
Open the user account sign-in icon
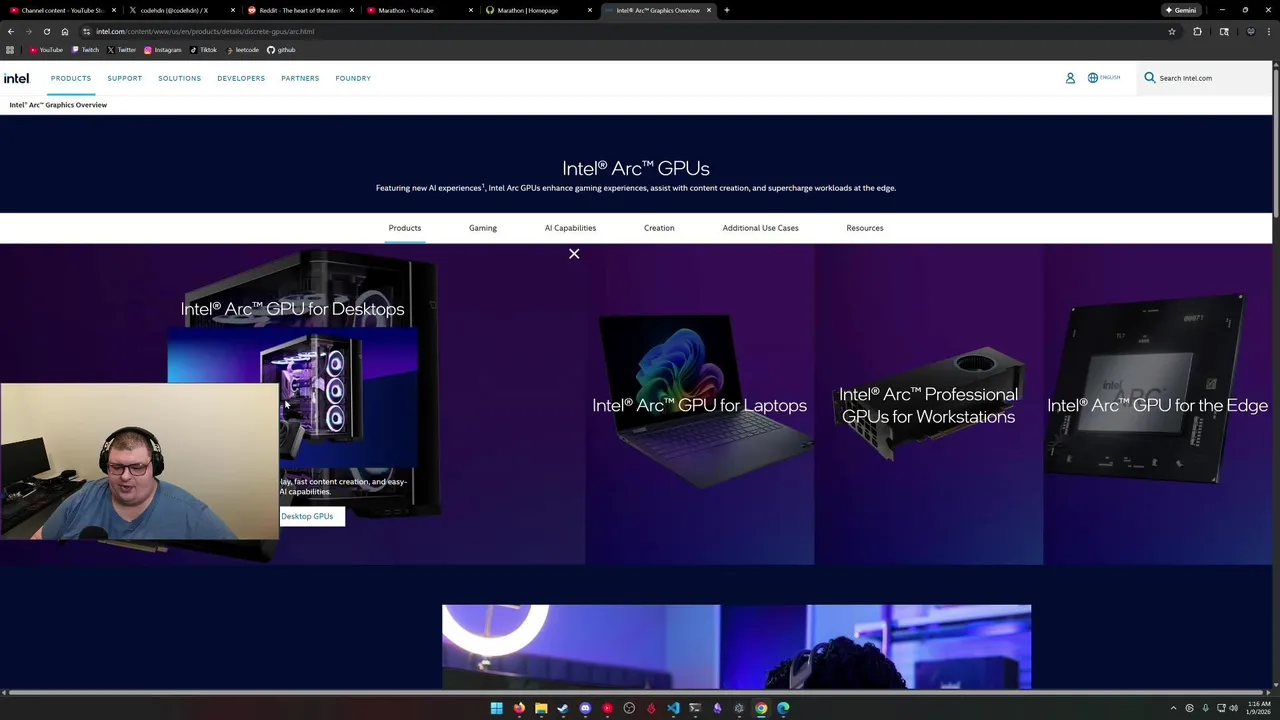tap(1070, 78)
